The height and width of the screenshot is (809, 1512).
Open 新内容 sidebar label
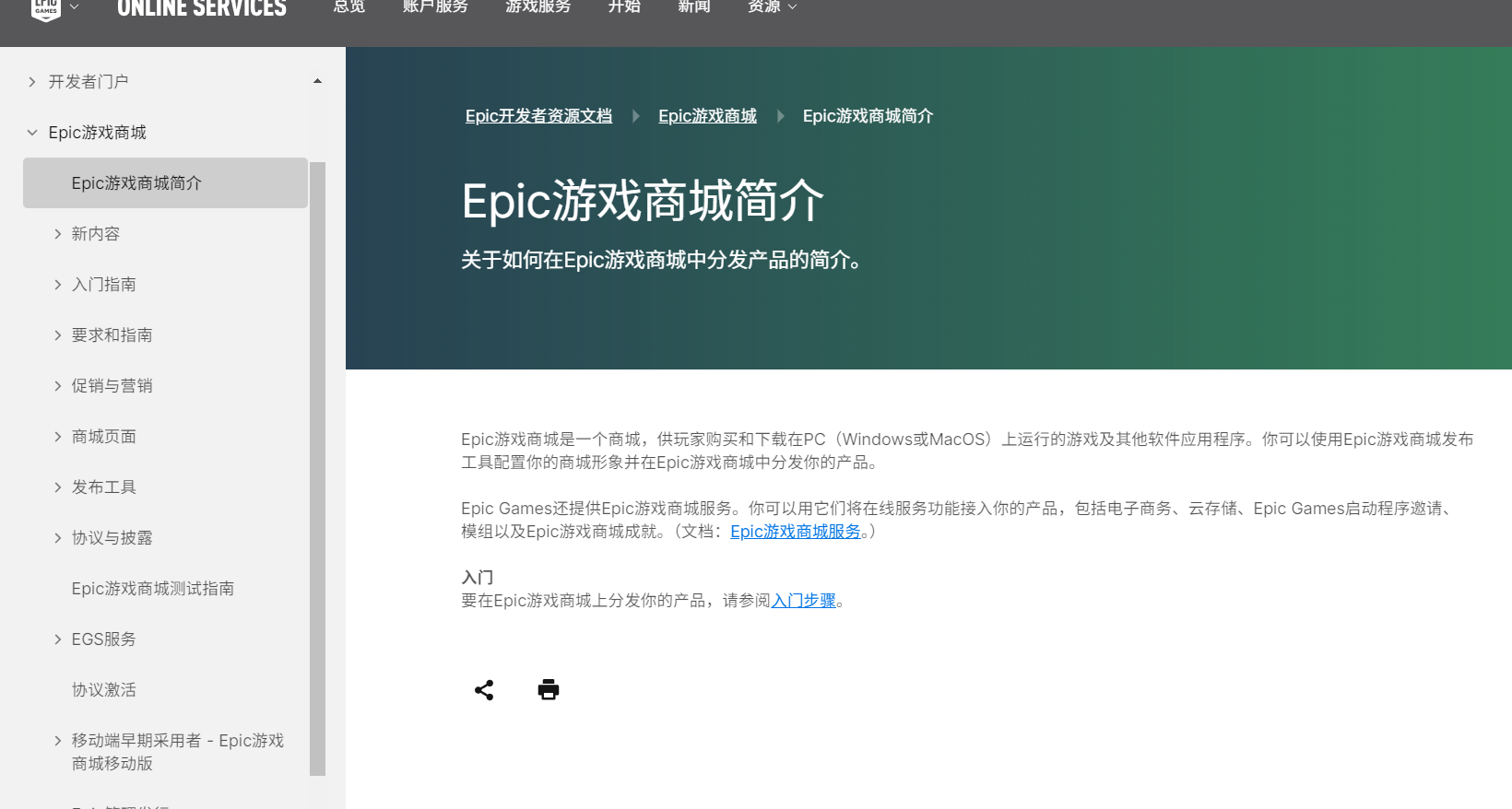click(96, 234)
